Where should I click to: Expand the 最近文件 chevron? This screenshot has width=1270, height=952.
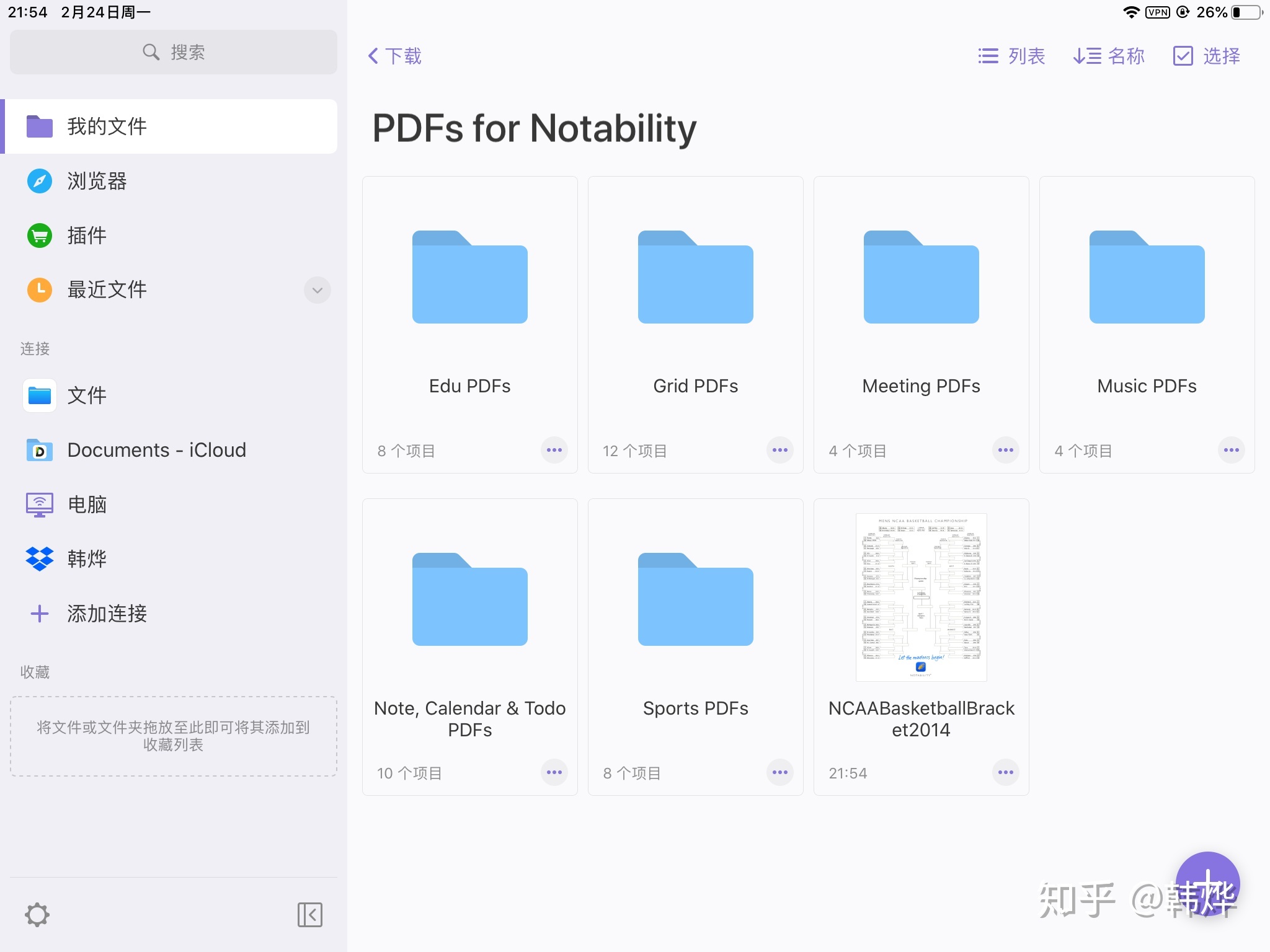[x=317, y=290]
